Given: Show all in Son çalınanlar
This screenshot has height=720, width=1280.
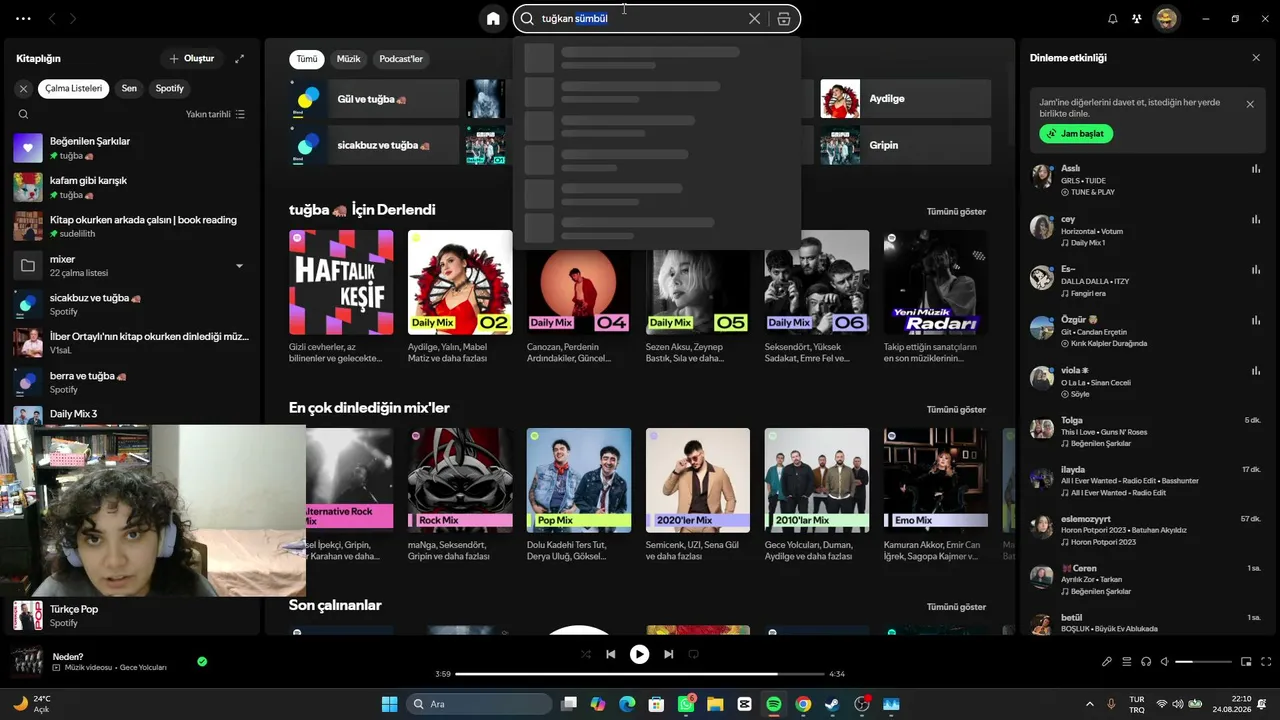Looking at the screenshot, I should (x=956, y=607).
